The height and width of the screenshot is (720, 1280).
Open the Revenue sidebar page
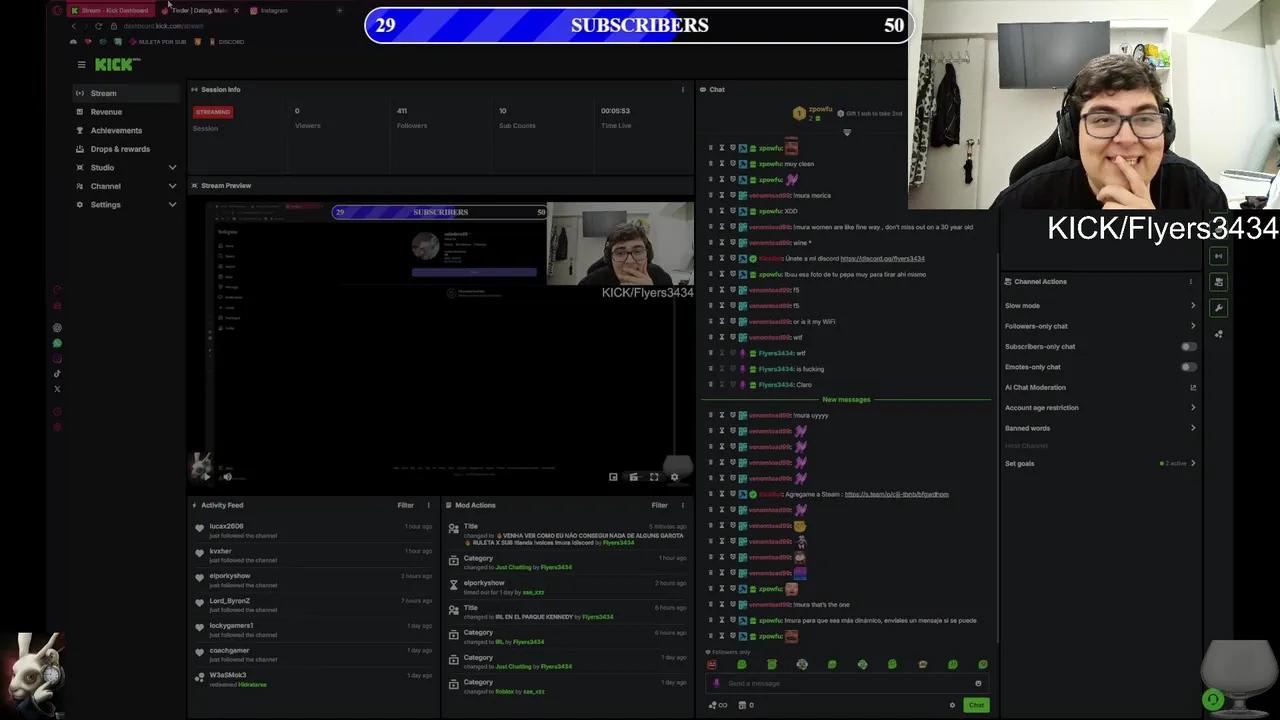[126, 112]
